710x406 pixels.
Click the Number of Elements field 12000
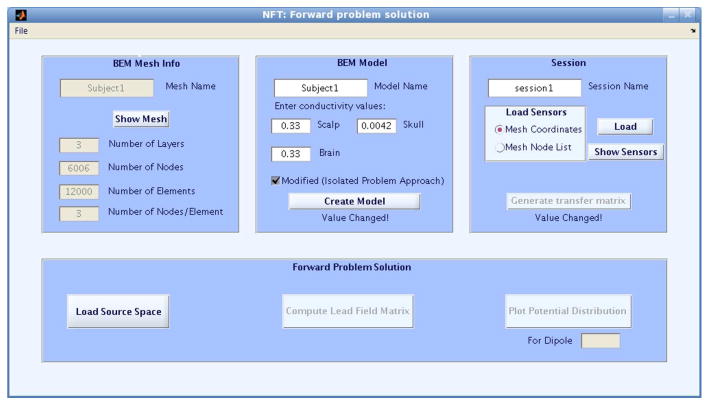click(x=79, y=191)
